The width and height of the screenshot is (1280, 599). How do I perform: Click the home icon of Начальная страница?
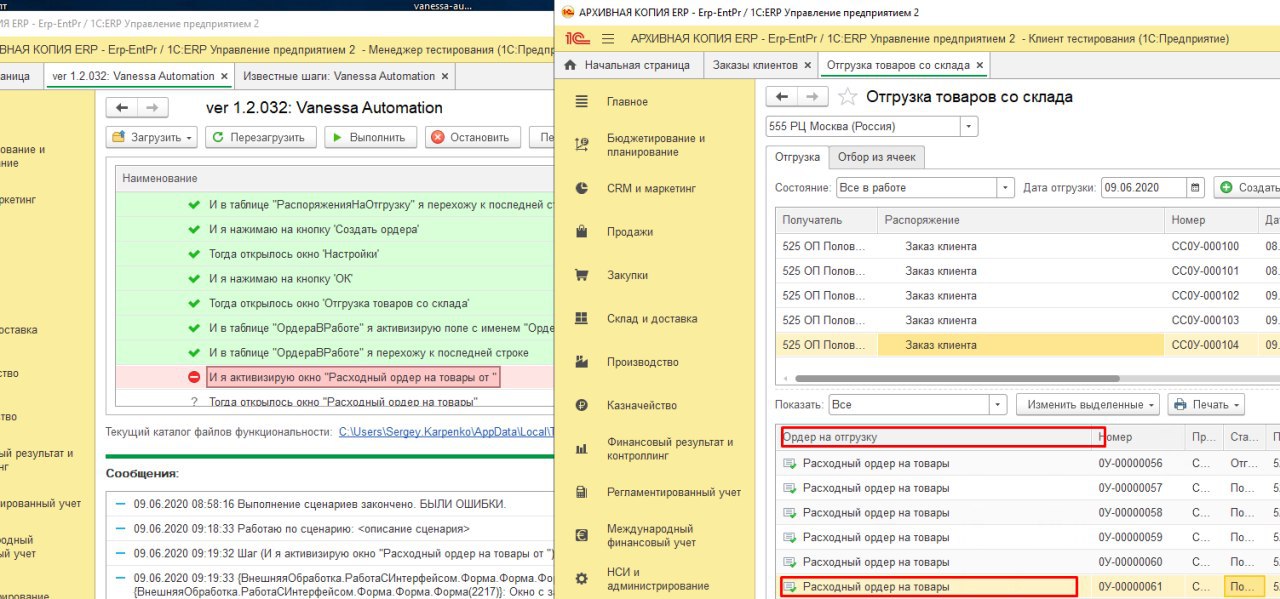(571, 65)
